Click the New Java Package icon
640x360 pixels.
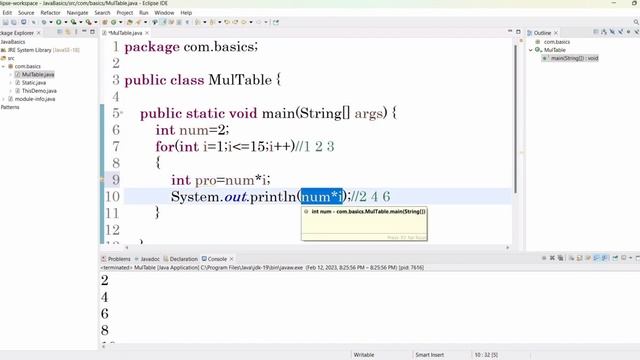tap(104, 22)
